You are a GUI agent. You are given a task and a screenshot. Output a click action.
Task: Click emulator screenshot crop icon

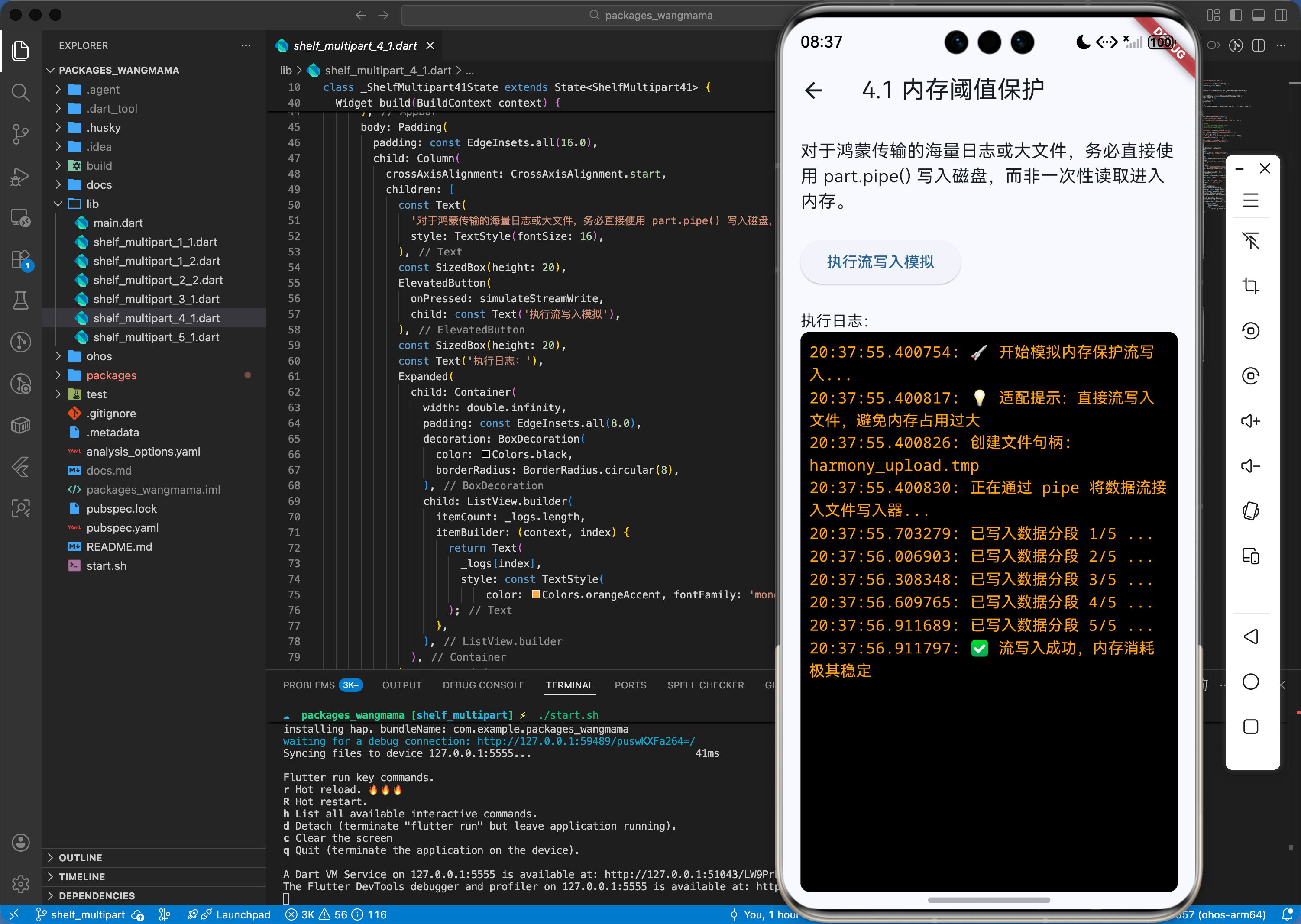click(x=1250, y=286)
